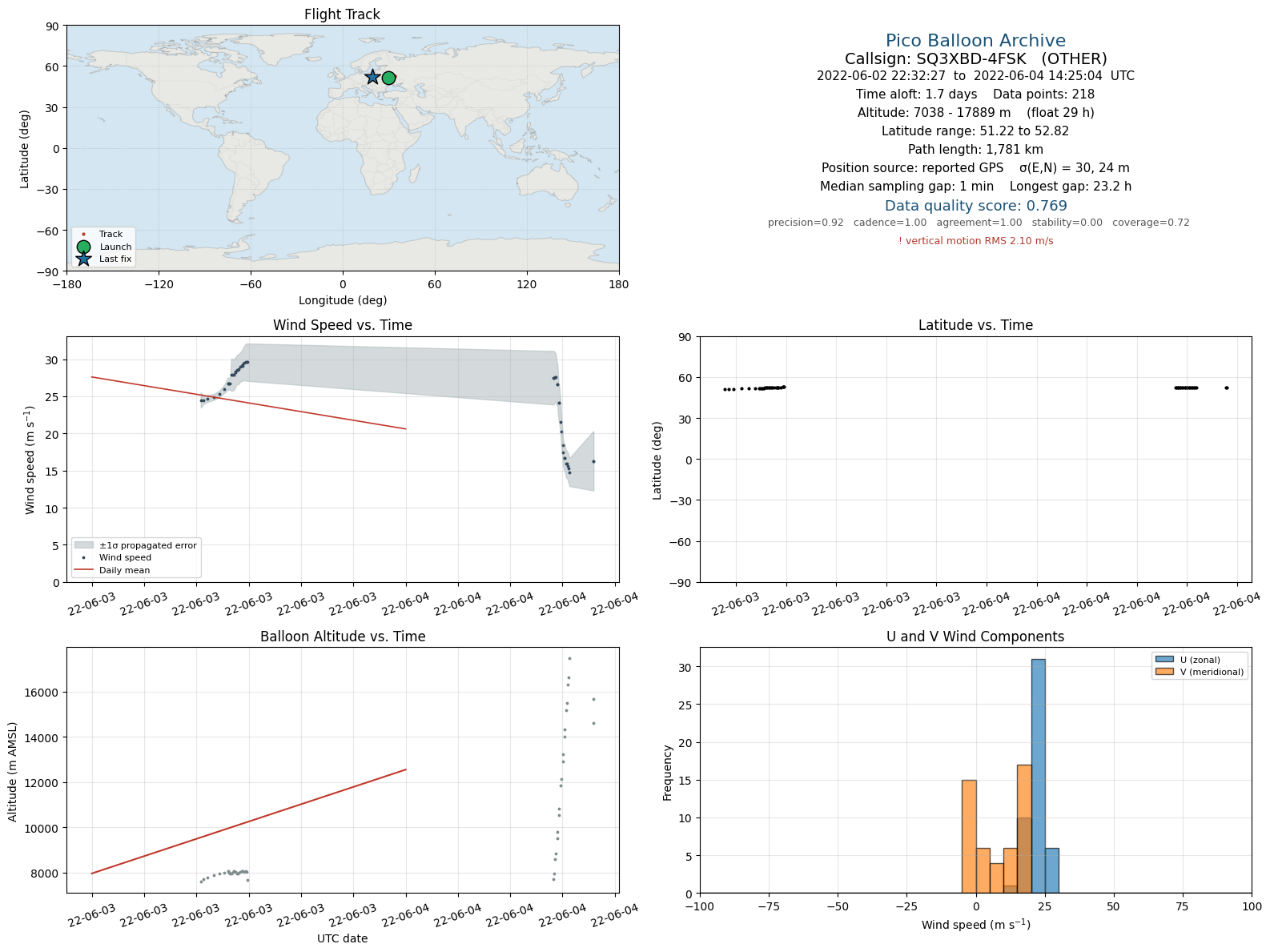Viewport: 1270px width, 952px height.
Task: Click "Longest gap: 23.2 h"
Action: [1071, 187]
